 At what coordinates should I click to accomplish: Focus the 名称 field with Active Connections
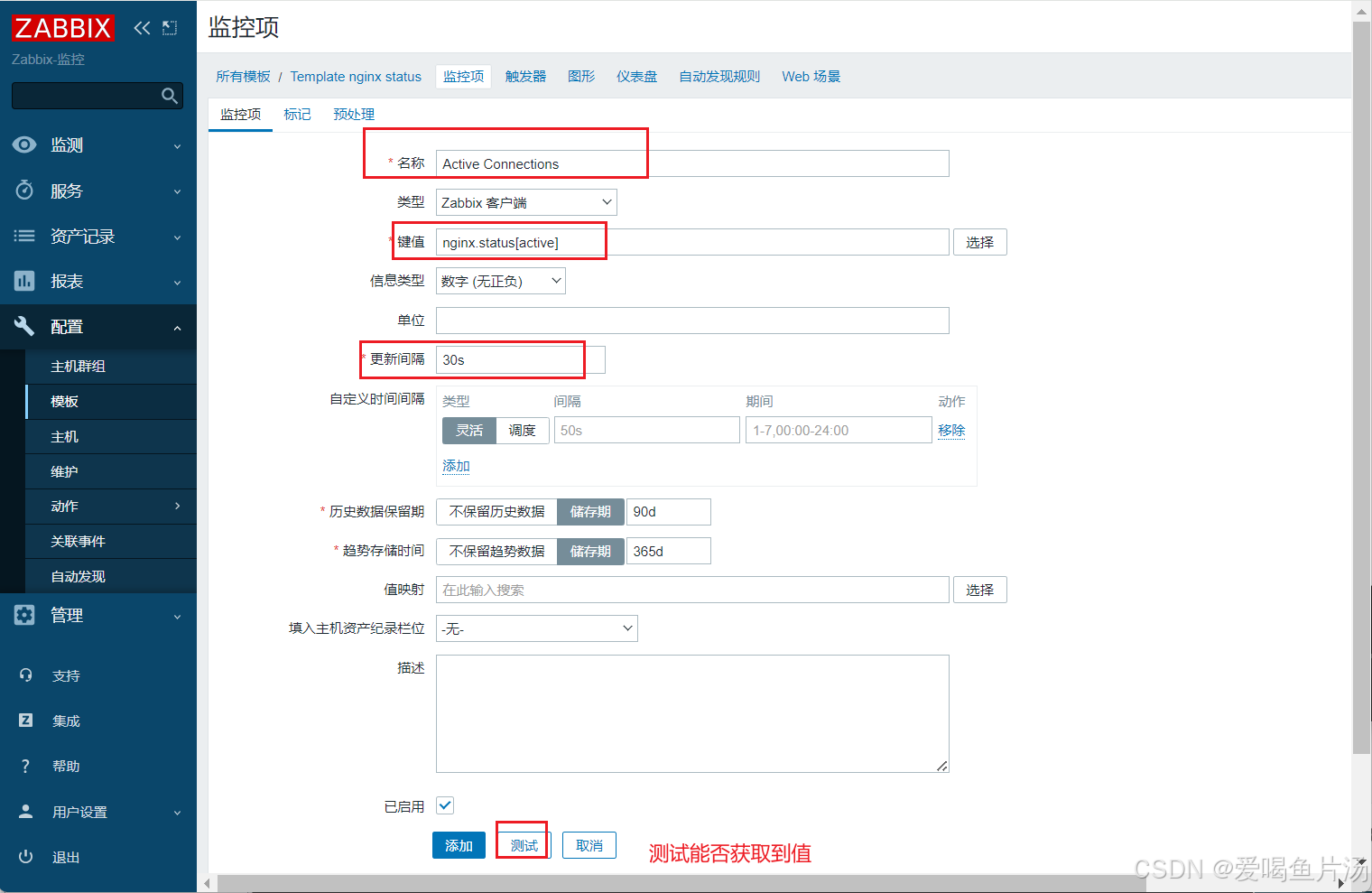pos(692,163)
